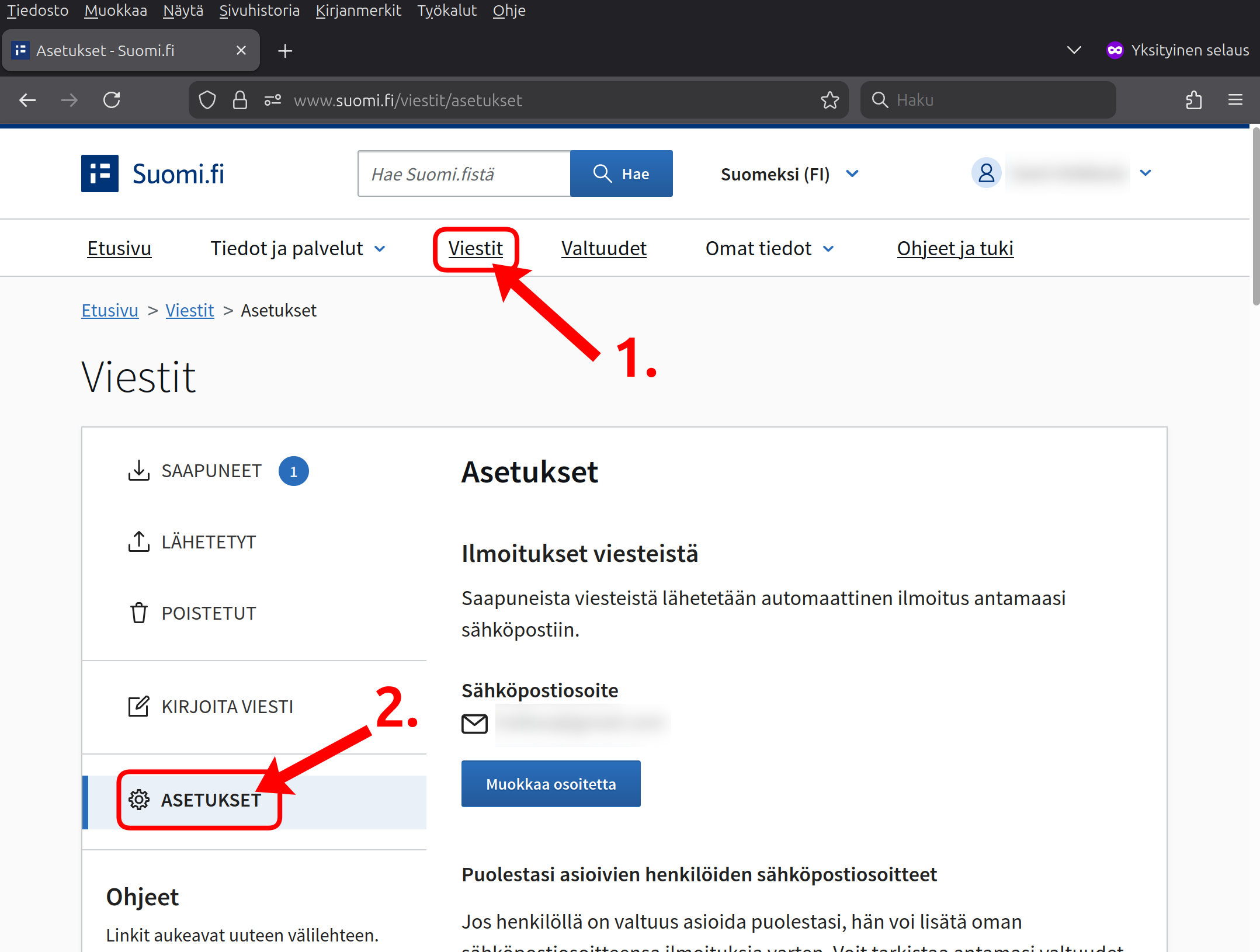Open the Kirjanmerkit menu
This screenshot has height=952, width=1260.
[x=358, y=11]
